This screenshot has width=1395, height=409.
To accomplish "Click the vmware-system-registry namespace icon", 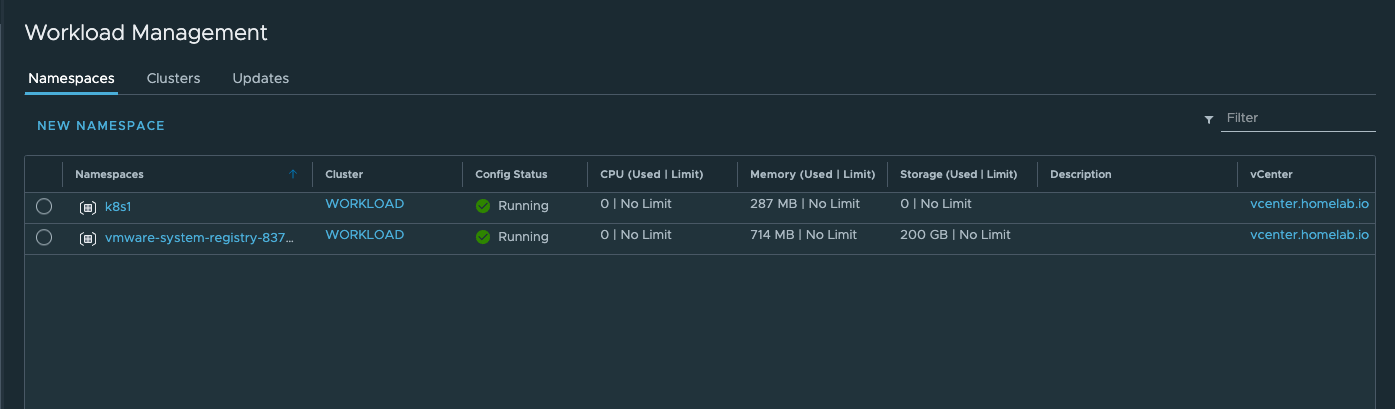I will 87,239.
